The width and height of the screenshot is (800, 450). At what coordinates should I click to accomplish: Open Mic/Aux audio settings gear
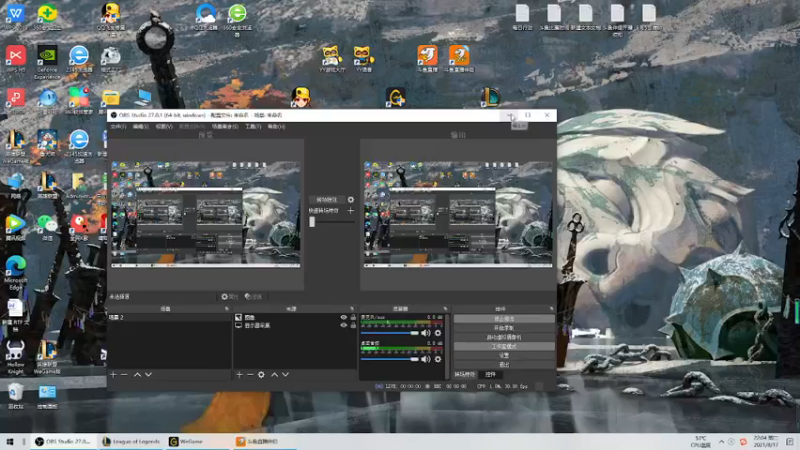tap(438, 333)
